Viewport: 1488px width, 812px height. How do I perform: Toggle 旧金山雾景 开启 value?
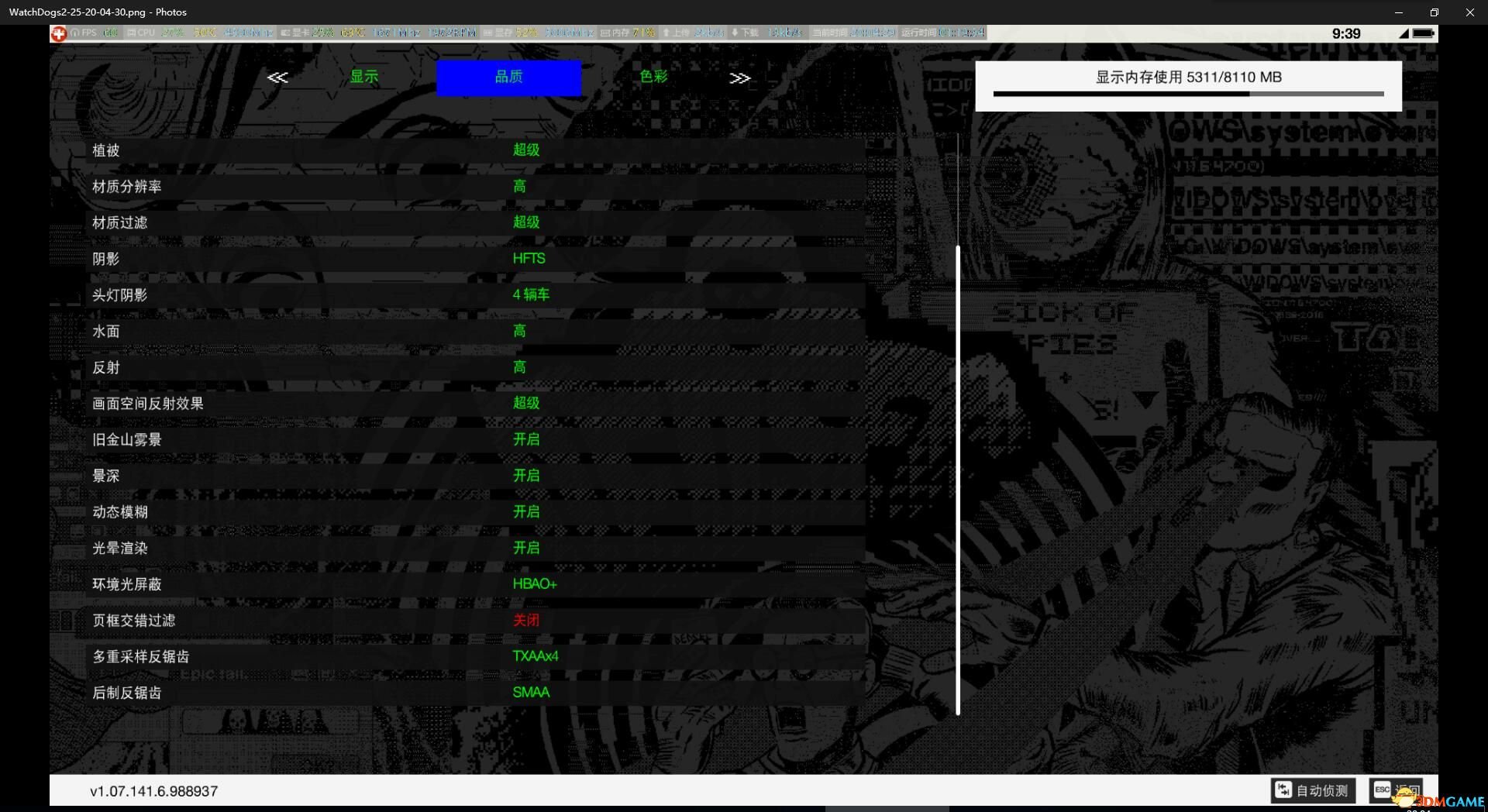coord(526,439)
